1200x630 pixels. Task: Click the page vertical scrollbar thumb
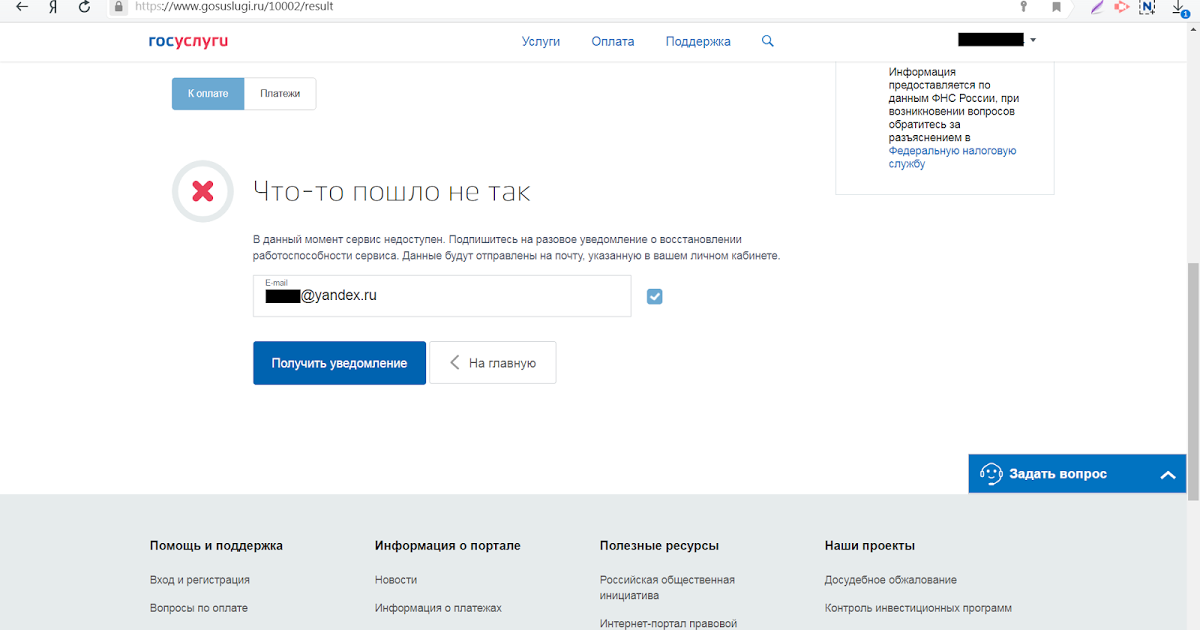1192,381
